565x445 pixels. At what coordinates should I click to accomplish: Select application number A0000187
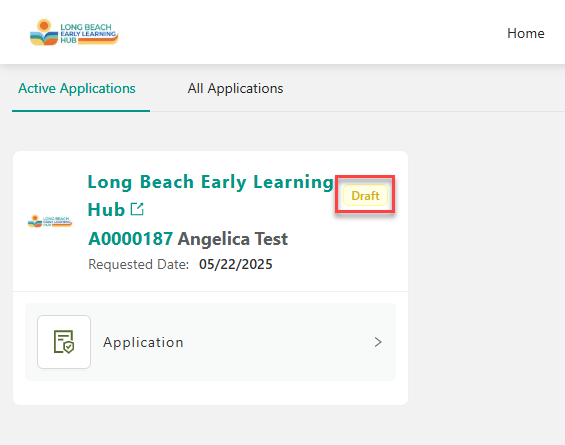[130, 239]
